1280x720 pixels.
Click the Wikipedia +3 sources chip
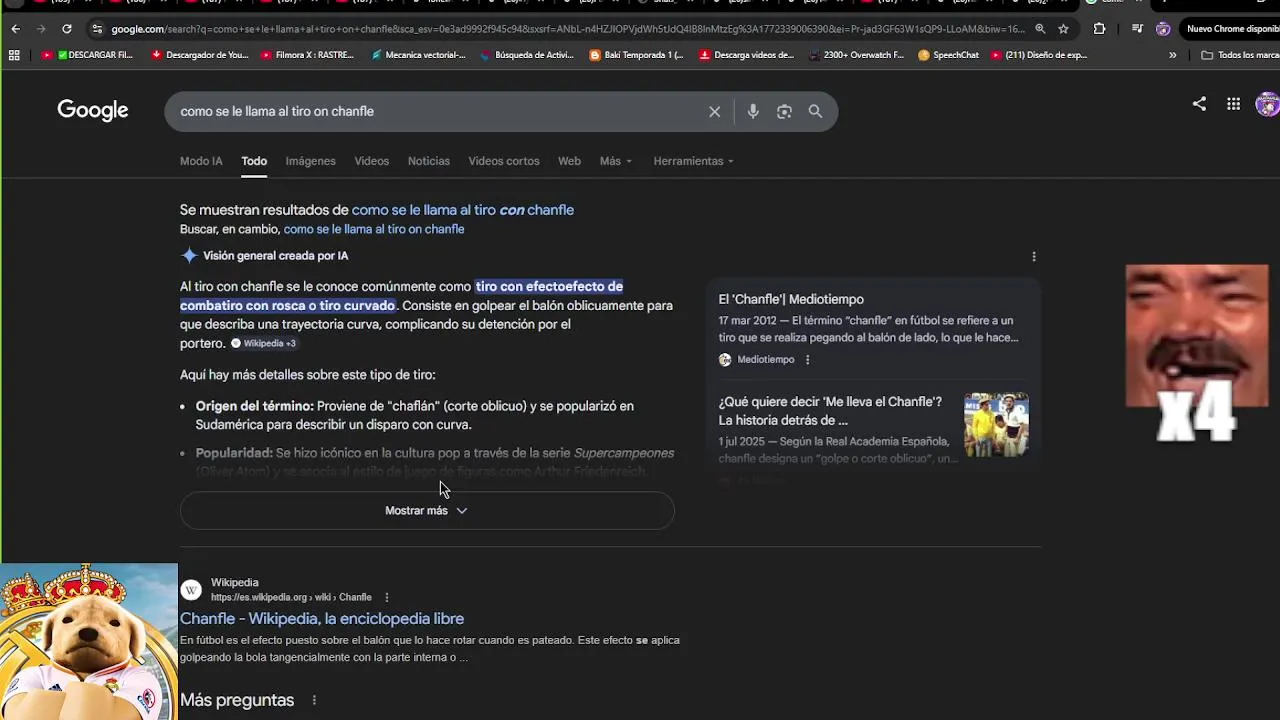point(264,343)
